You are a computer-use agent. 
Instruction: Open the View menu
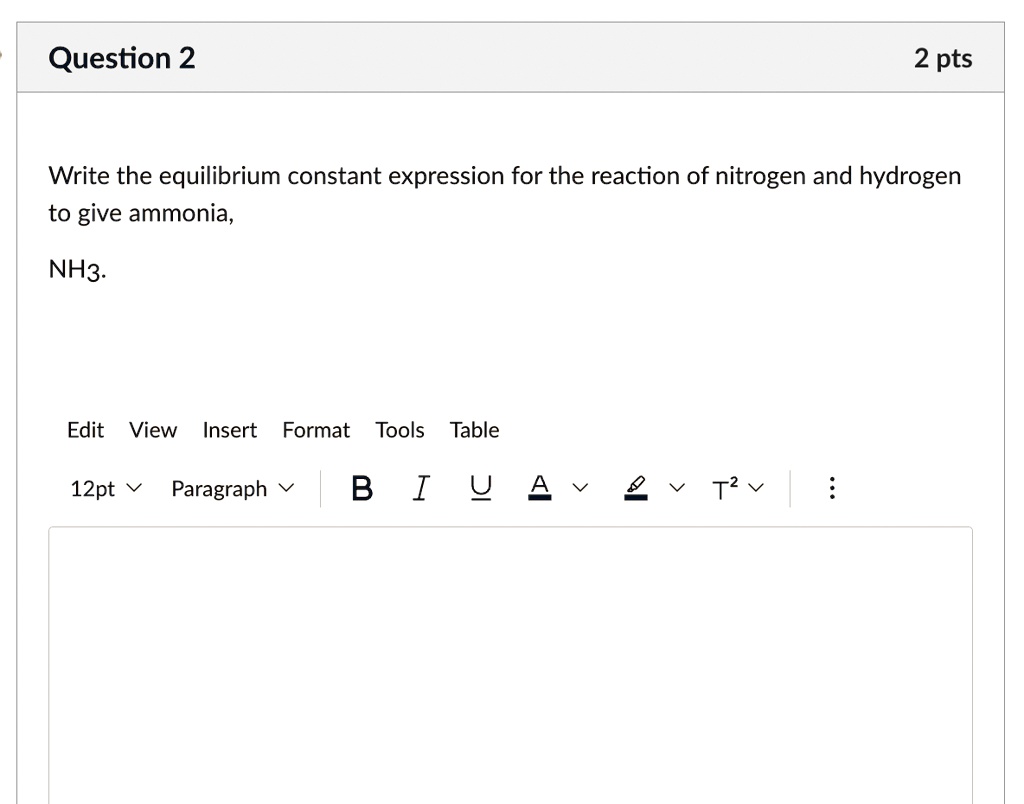click(x=152, y=430)
